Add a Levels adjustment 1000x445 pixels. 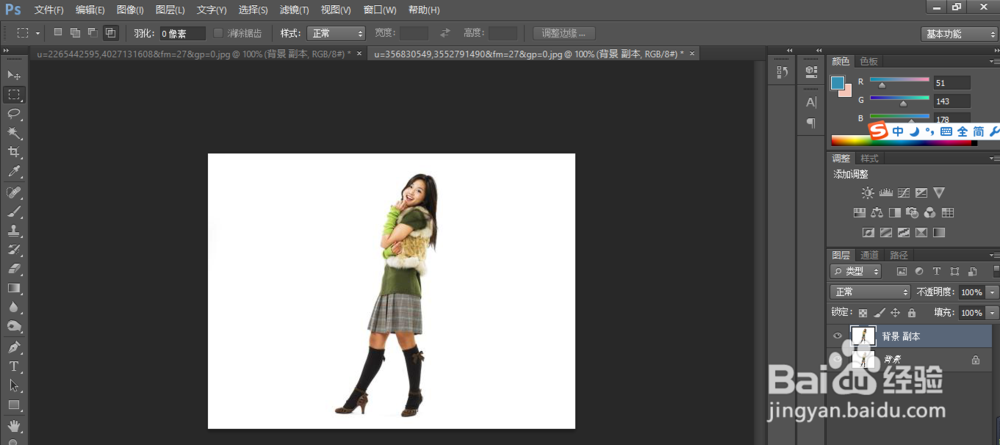coord(885,193)
